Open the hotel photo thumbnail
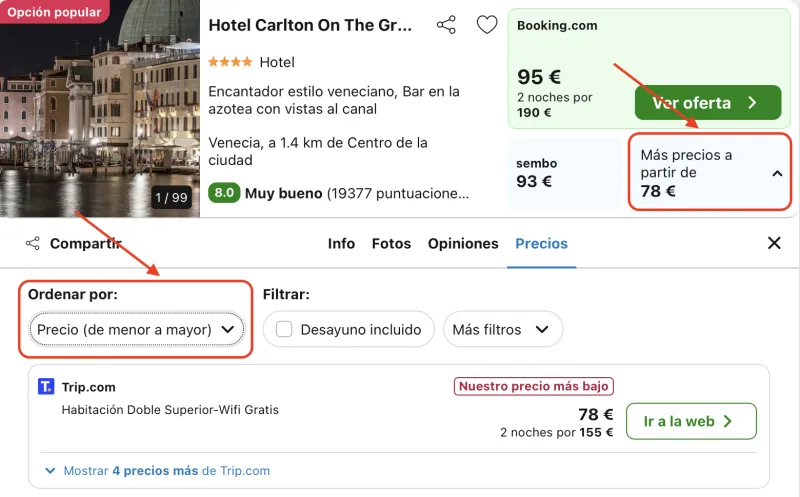The image size is (800, 497). 100,108
